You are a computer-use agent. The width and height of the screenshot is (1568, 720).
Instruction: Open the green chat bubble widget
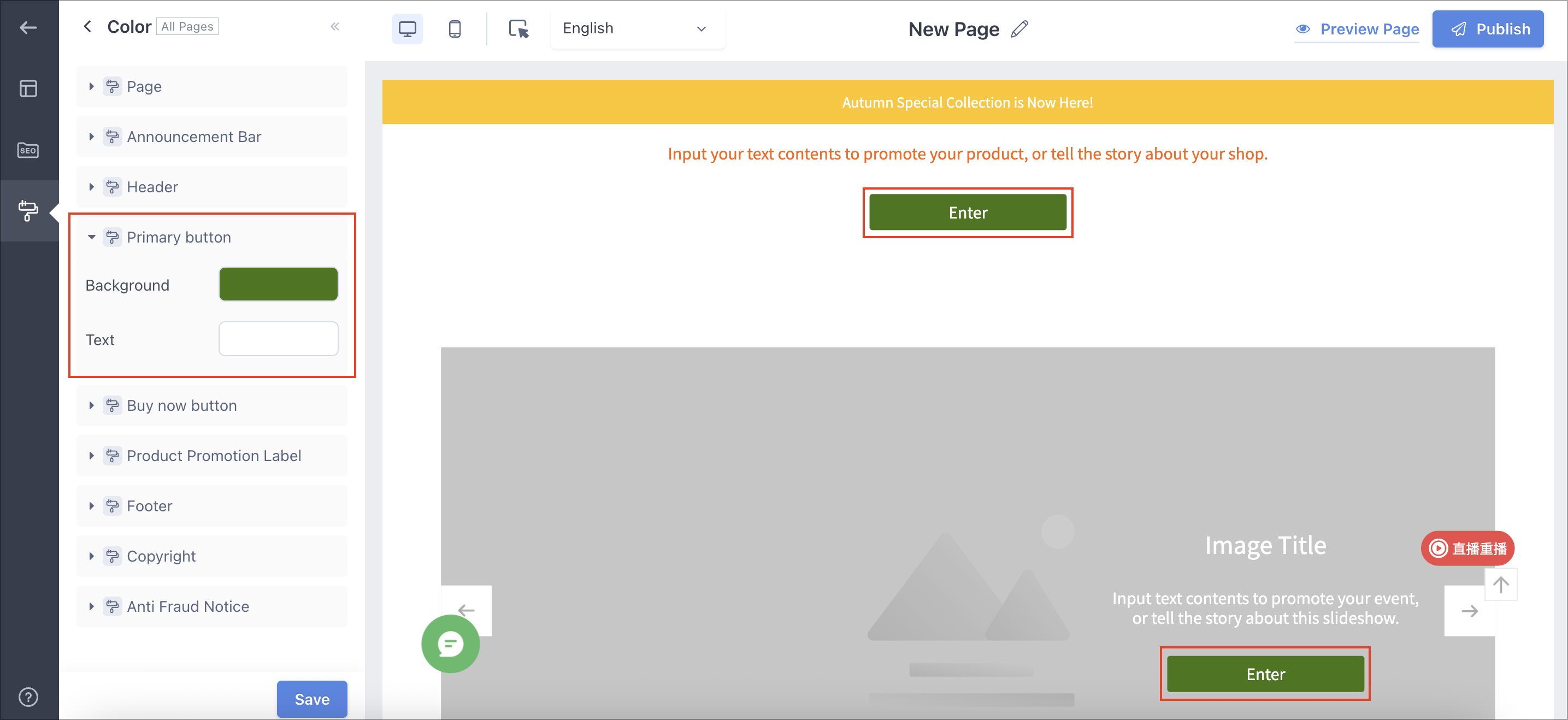click(x=450, y=644)
